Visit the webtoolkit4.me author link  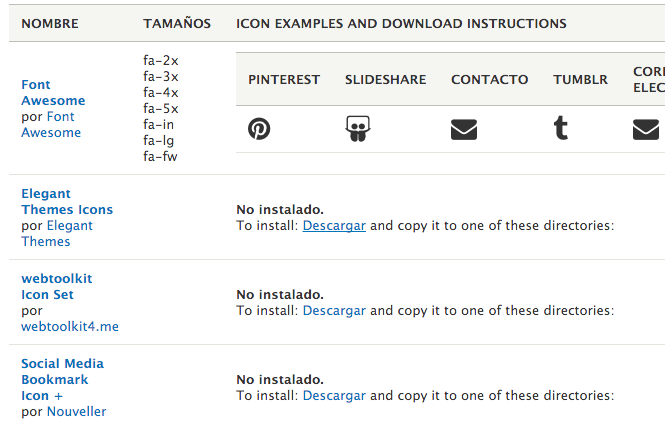[70, 326]
